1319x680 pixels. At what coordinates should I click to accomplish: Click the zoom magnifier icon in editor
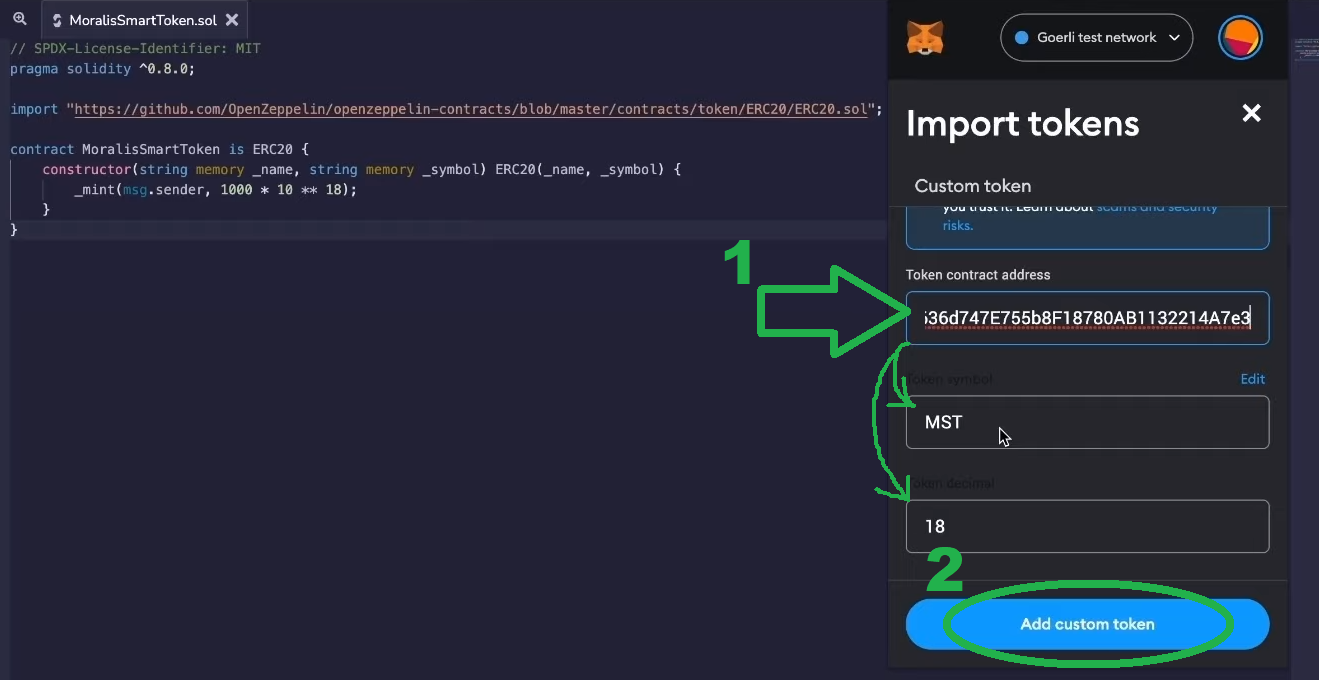[x=19, y=19]
